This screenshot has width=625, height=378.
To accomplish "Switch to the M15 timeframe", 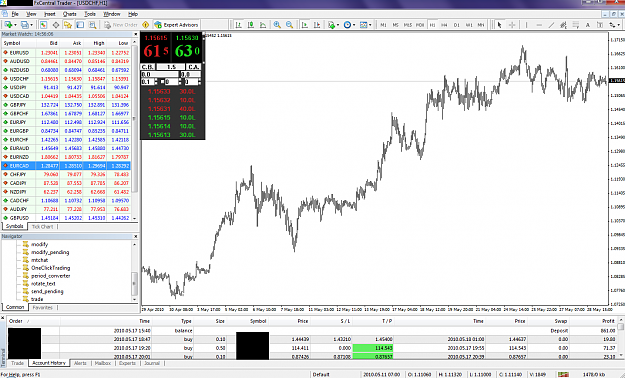I will (x=408, y=25).
